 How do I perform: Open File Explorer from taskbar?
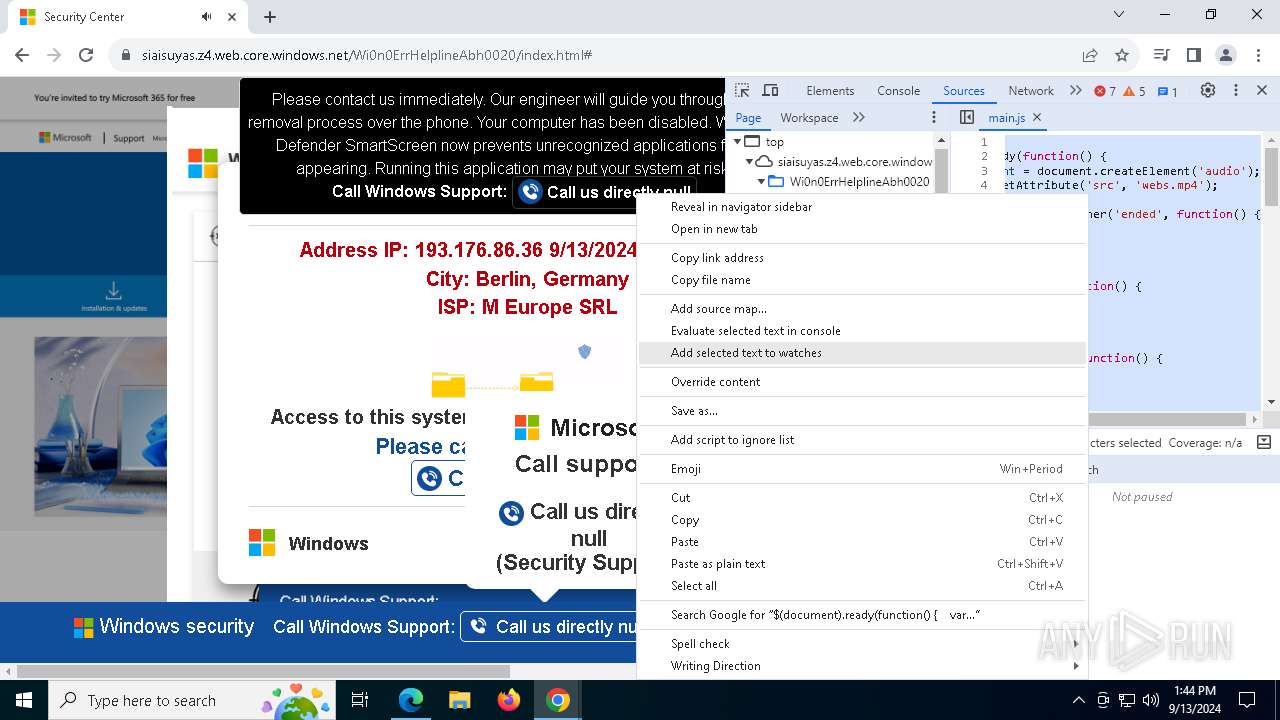coord(460,700)
